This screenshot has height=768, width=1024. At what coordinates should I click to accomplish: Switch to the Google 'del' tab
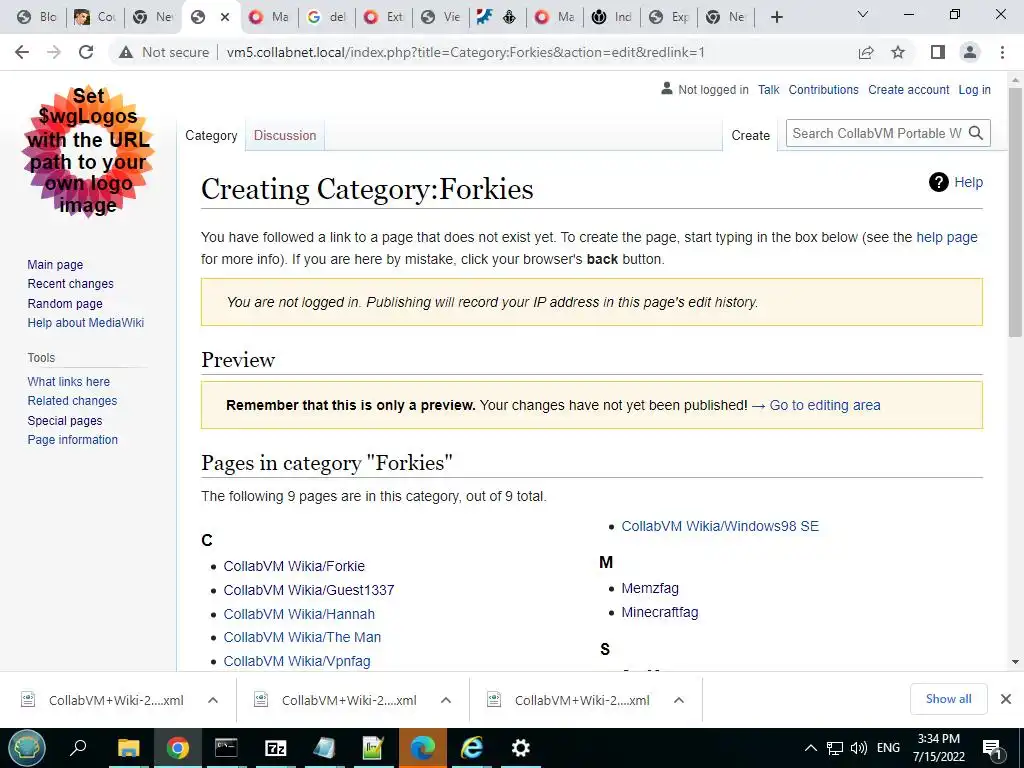pyautogui.click(x=327, y=17)
